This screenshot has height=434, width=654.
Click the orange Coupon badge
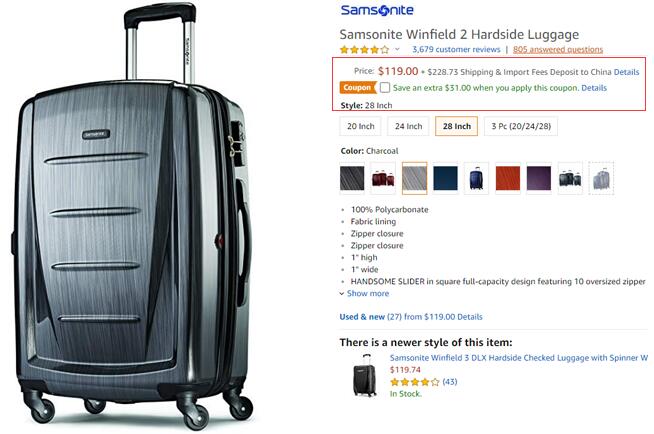[358, 88]
